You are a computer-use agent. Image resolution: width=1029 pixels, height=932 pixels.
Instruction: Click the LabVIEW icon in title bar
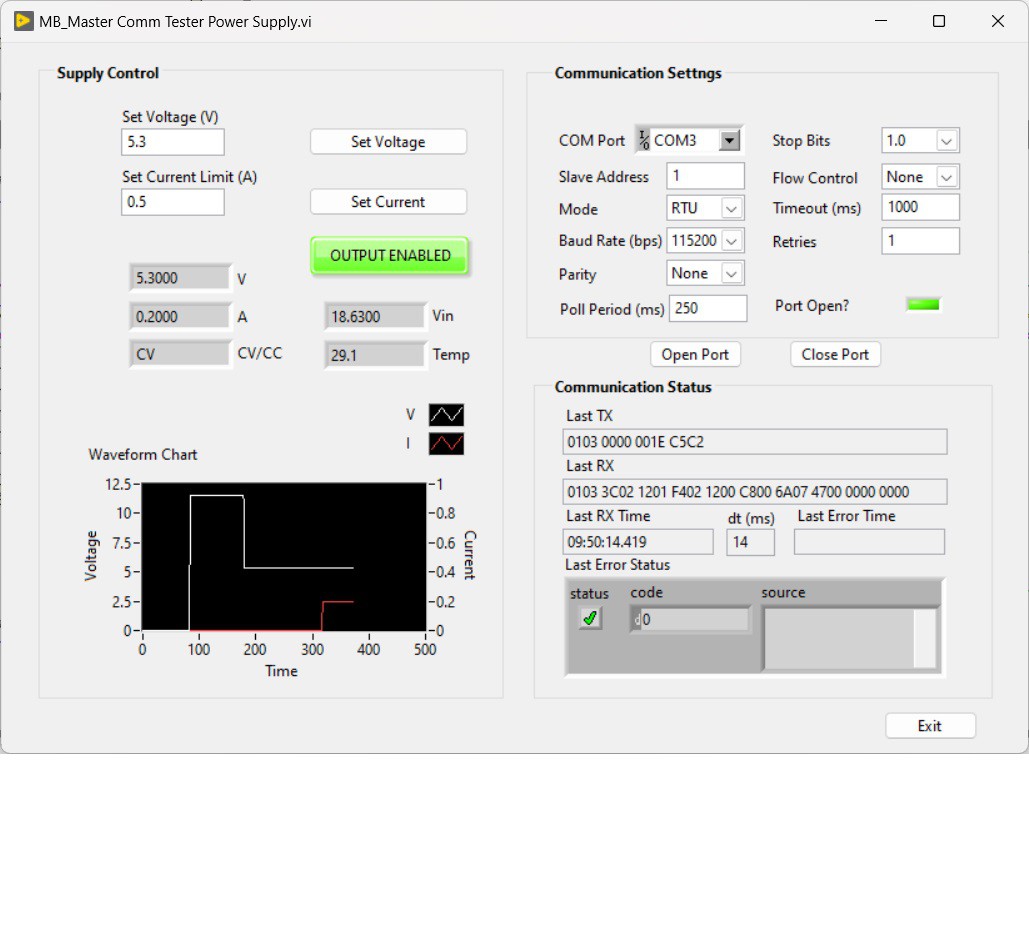point(22,21)
